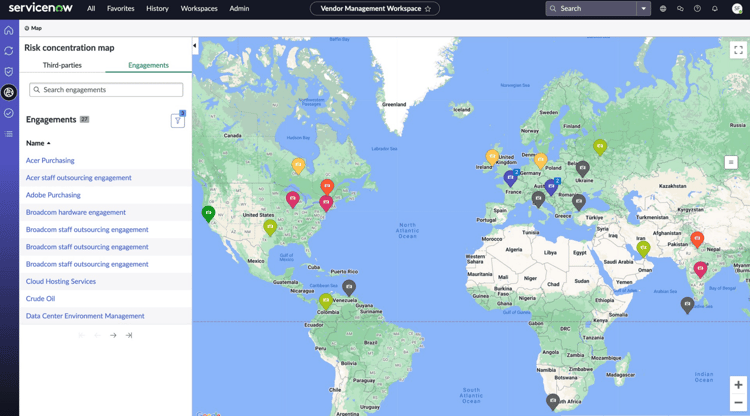This screenshot has height=416, width=750.
Task: Collapse the side panel with arrow
Action: pyautogui.click(x=195, y=46)
